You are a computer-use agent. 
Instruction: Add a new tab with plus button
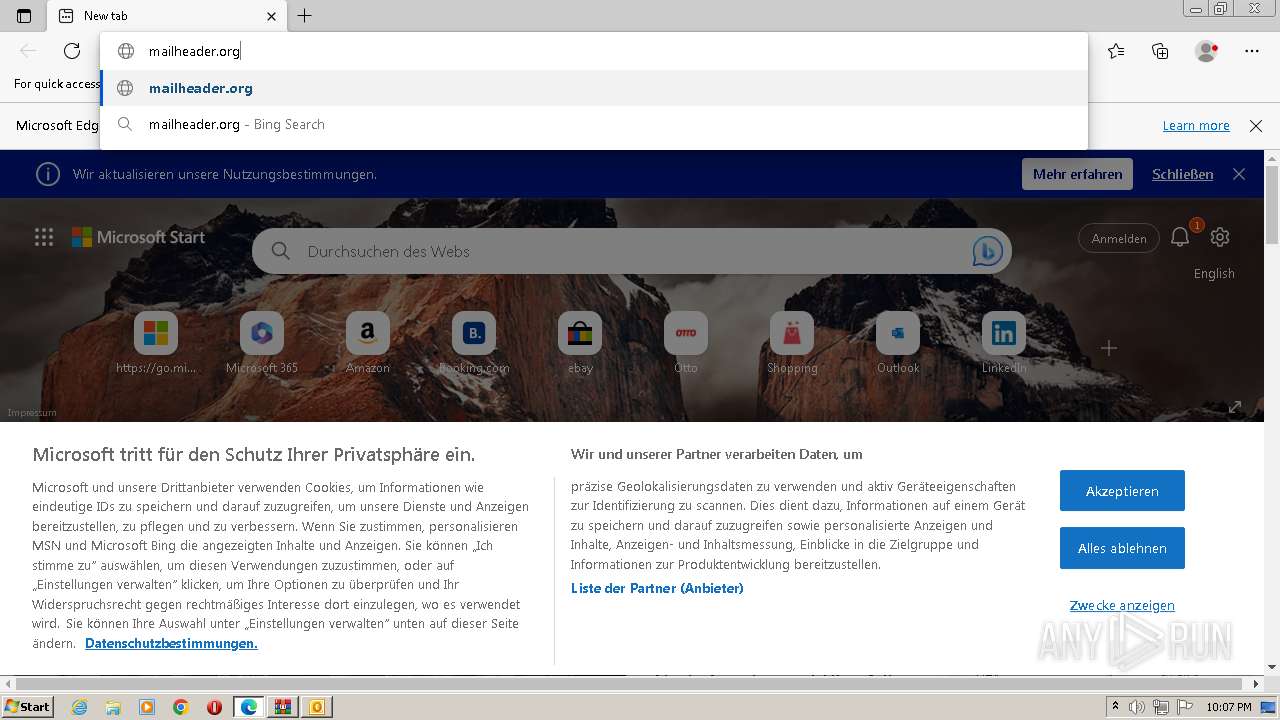[x=305, y=15]
